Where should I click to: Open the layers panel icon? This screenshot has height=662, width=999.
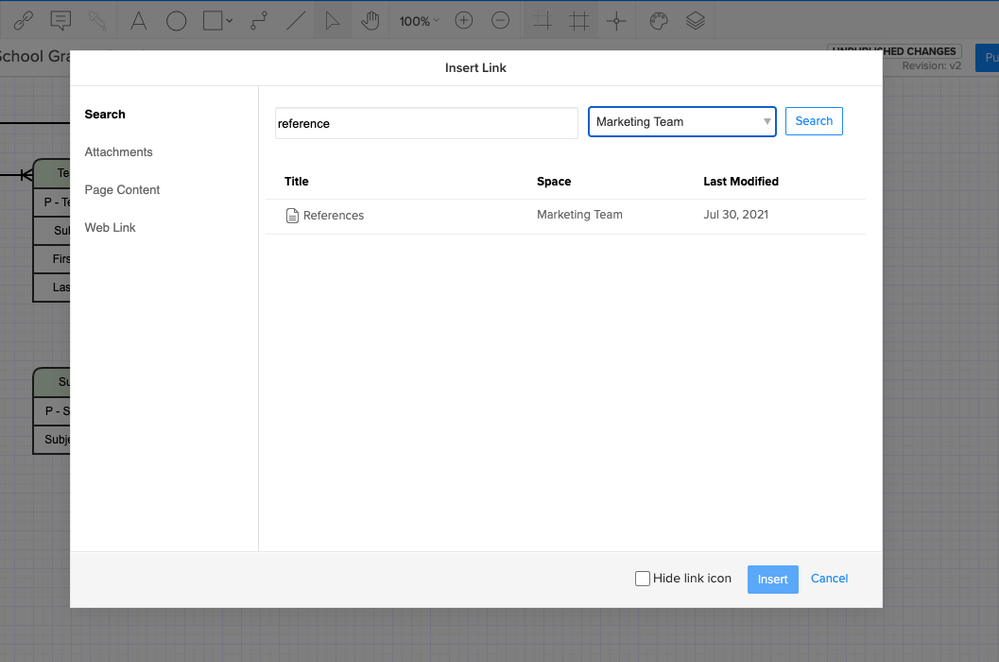pyautogui.click(x=695, y=21)
